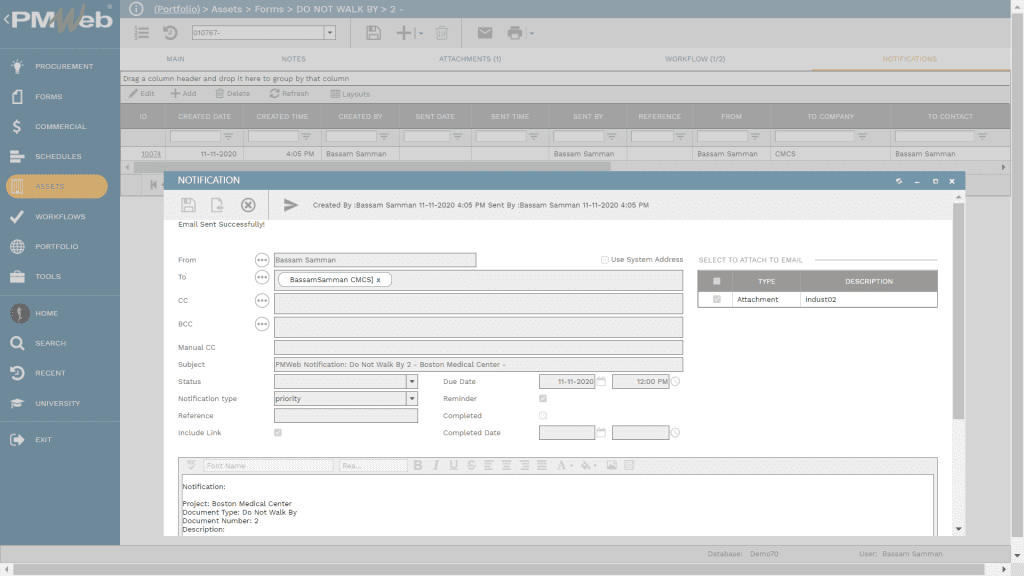Select Assets in the sidebar menu
1024x576 pixels.
coord(57,186)
